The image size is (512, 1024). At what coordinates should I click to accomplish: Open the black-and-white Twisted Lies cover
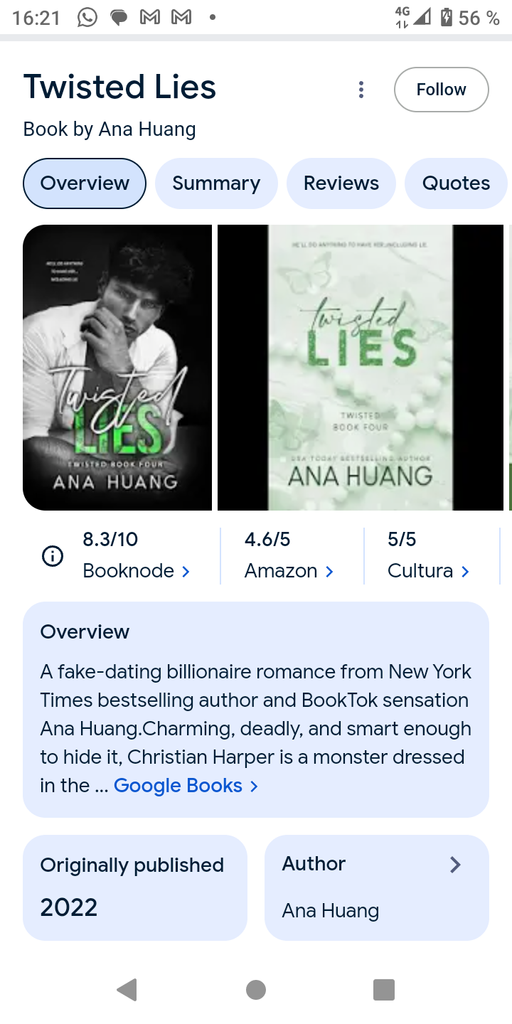[x=118, y=368]
